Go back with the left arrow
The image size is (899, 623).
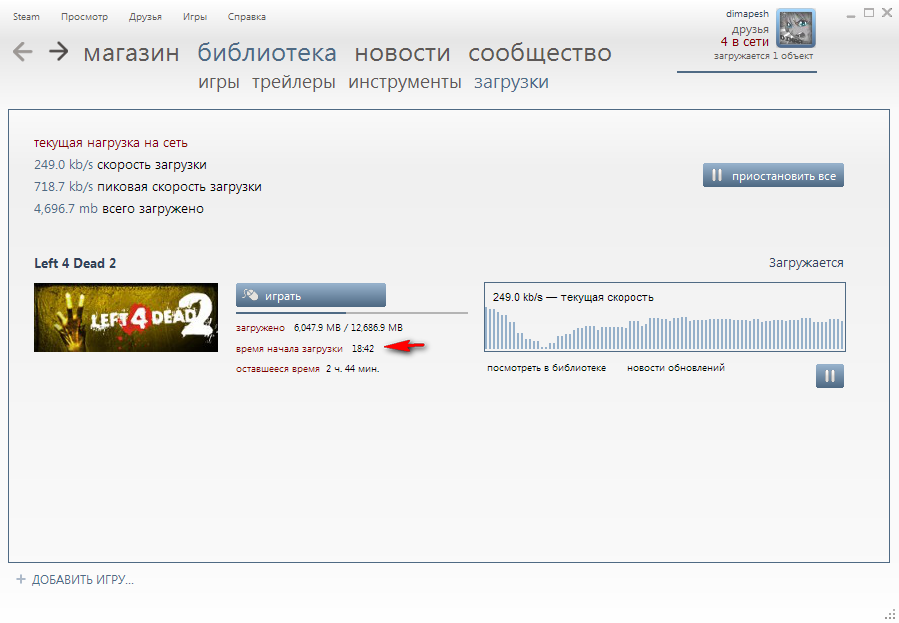point(22,52)
